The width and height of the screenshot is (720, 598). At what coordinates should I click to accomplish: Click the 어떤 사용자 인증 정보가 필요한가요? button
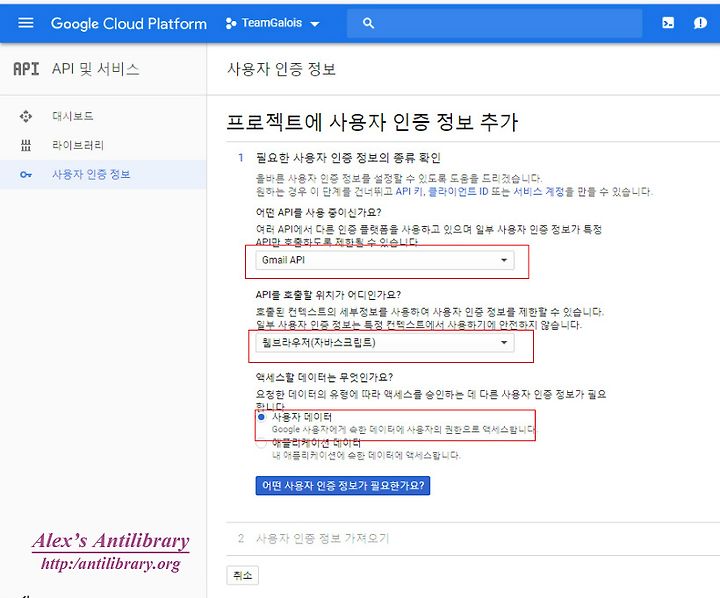pos(343,485)
